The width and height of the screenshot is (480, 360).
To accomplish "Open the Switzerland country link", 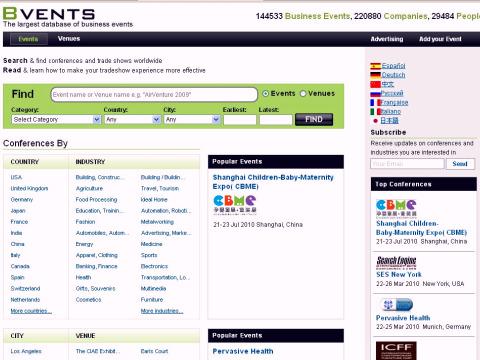I will [x=25, y=289].
